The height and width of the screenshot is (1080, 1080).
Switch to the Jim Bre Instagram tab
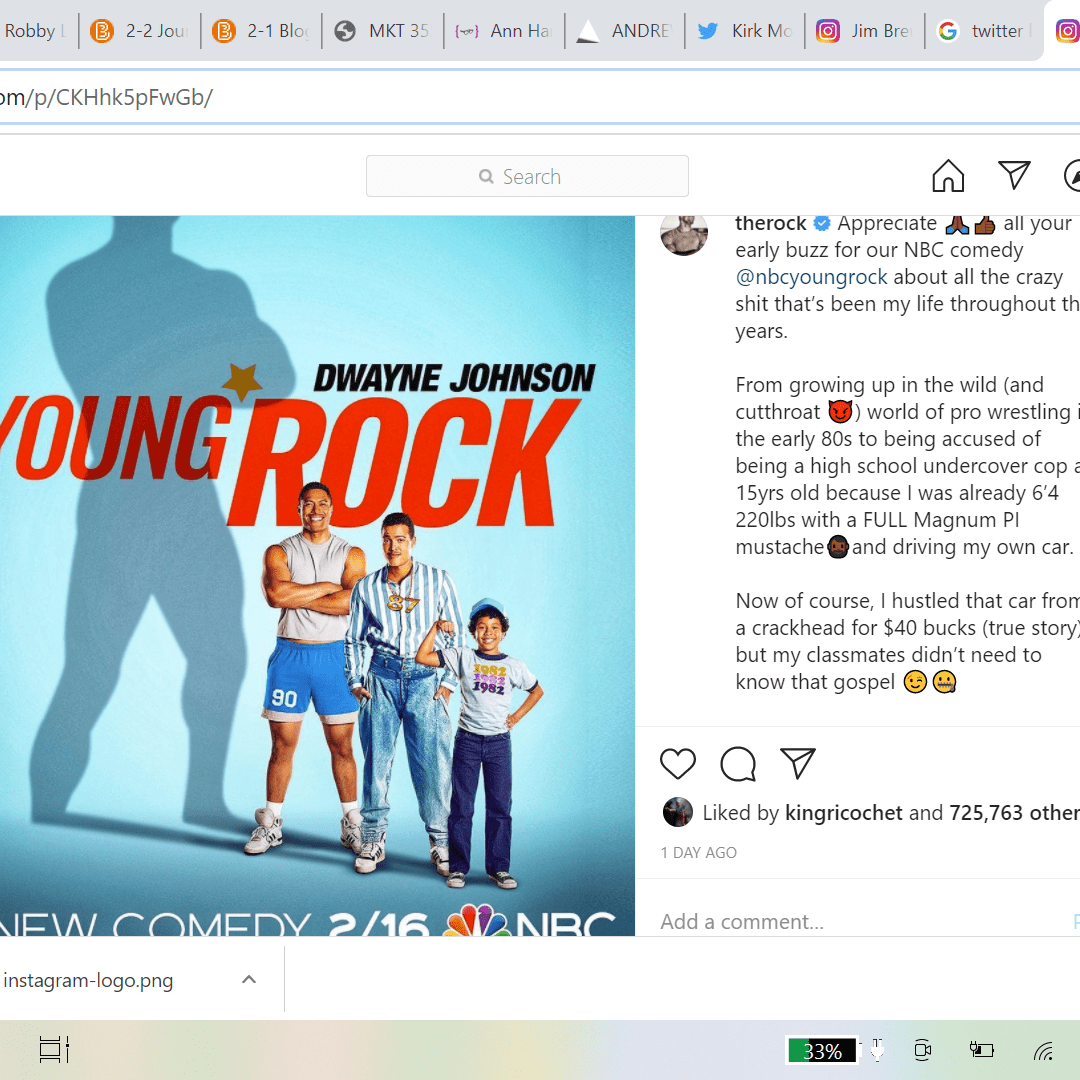click(x=865, y=31)
